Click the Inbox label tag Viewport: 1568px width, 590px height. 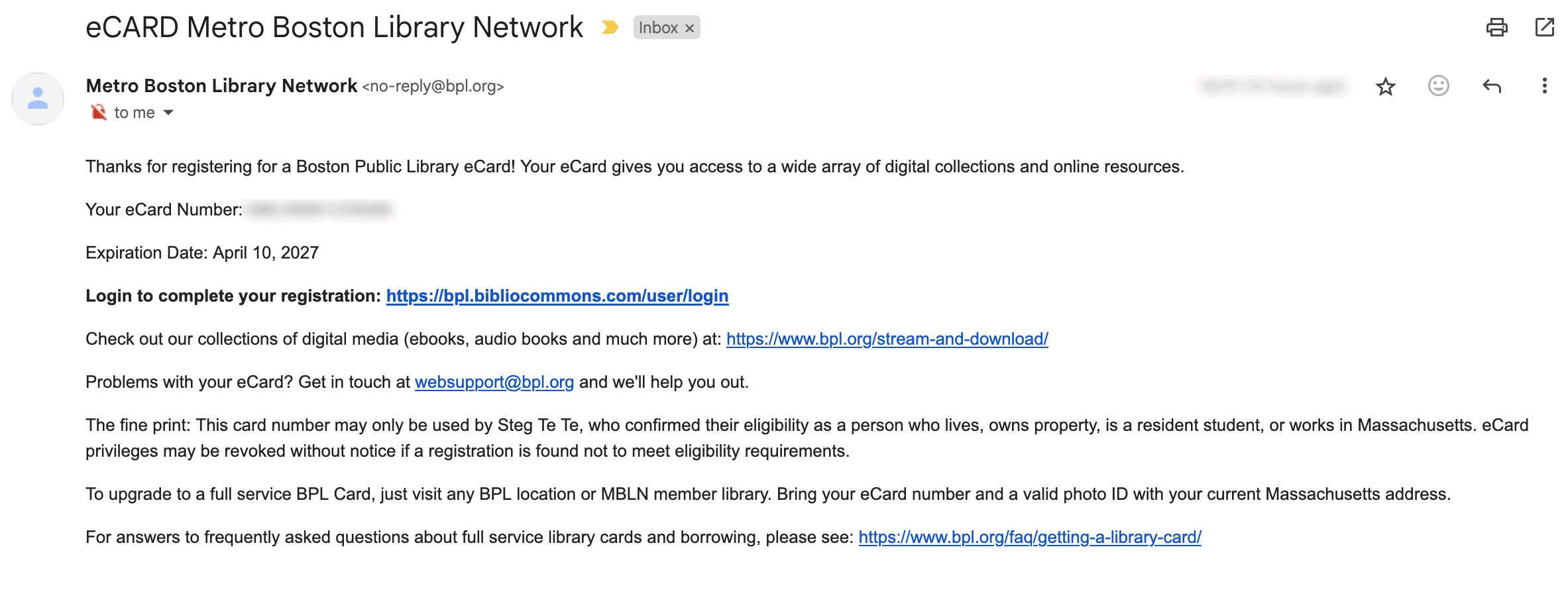(657, 28)
